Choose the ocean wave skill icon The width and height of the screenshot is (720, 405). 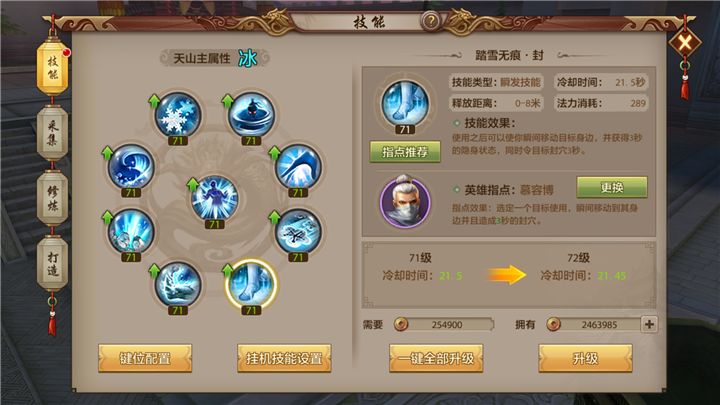tap(131, 167)
